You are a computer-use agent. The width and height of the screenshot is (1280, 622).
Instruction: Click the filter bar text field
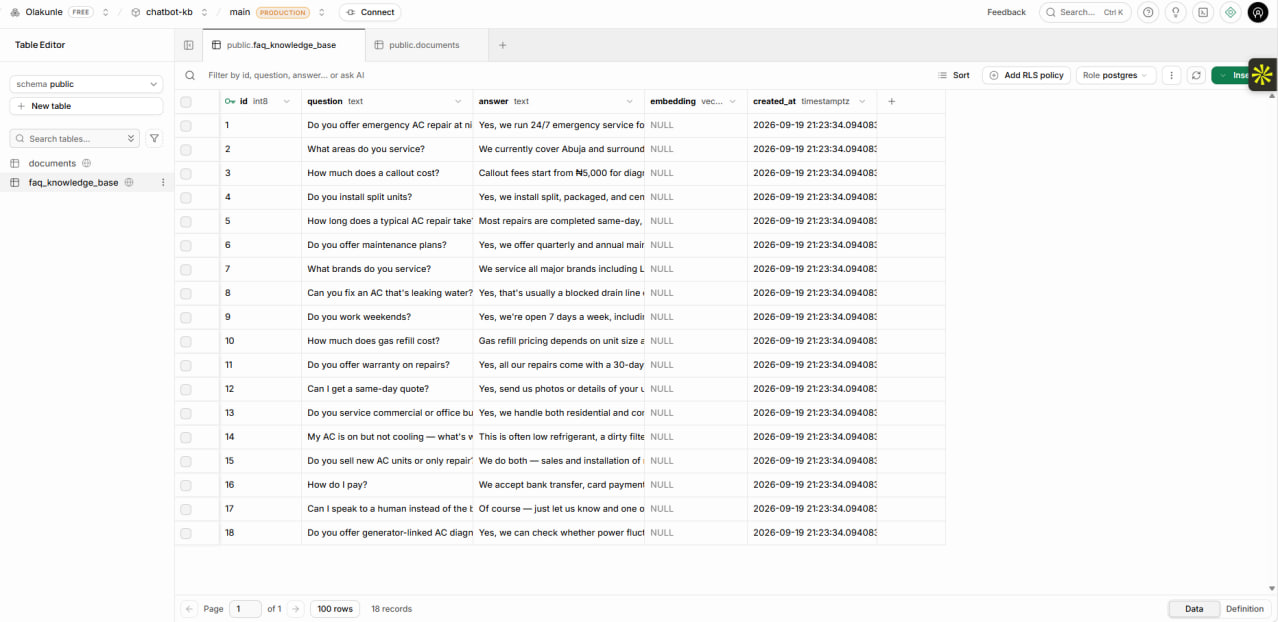pyautogui.click(x=286, y=75)
